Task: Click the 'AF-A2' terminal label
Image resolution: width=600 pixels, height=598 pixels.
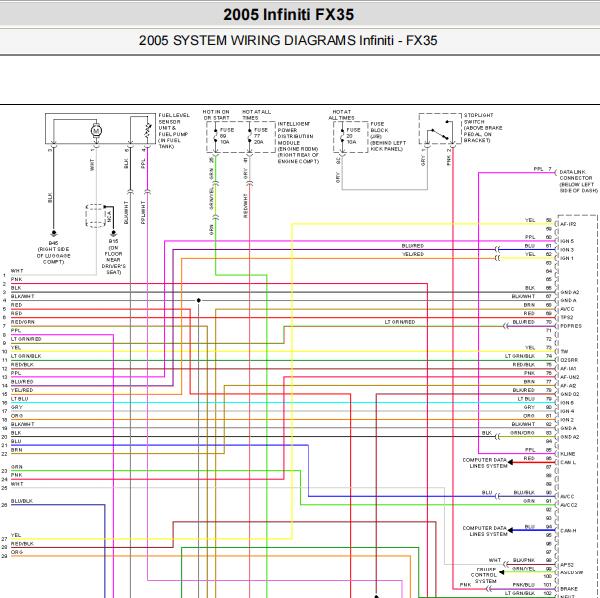Action: coord(568,386)
